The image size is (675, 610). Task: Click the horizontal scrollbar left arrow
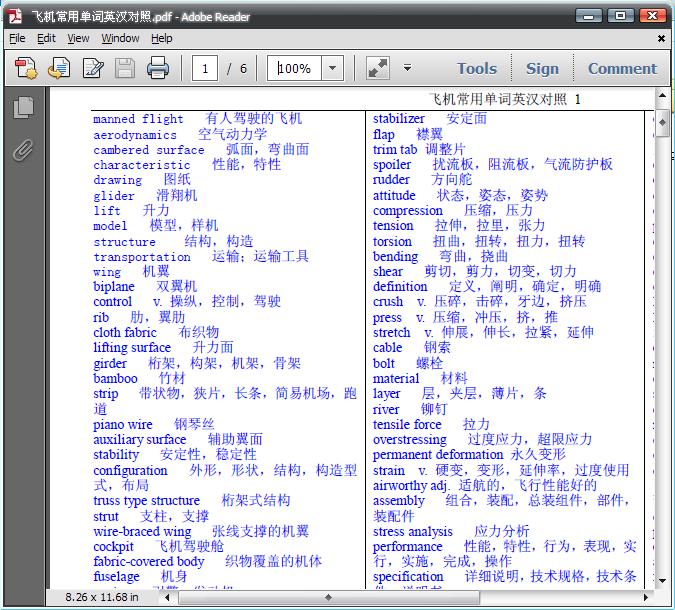pos(167,597)
